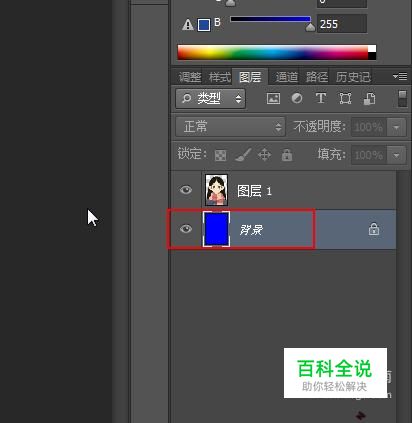
Task: Click the out-of-gamut warning triangle icon
Action: (188, 25)
